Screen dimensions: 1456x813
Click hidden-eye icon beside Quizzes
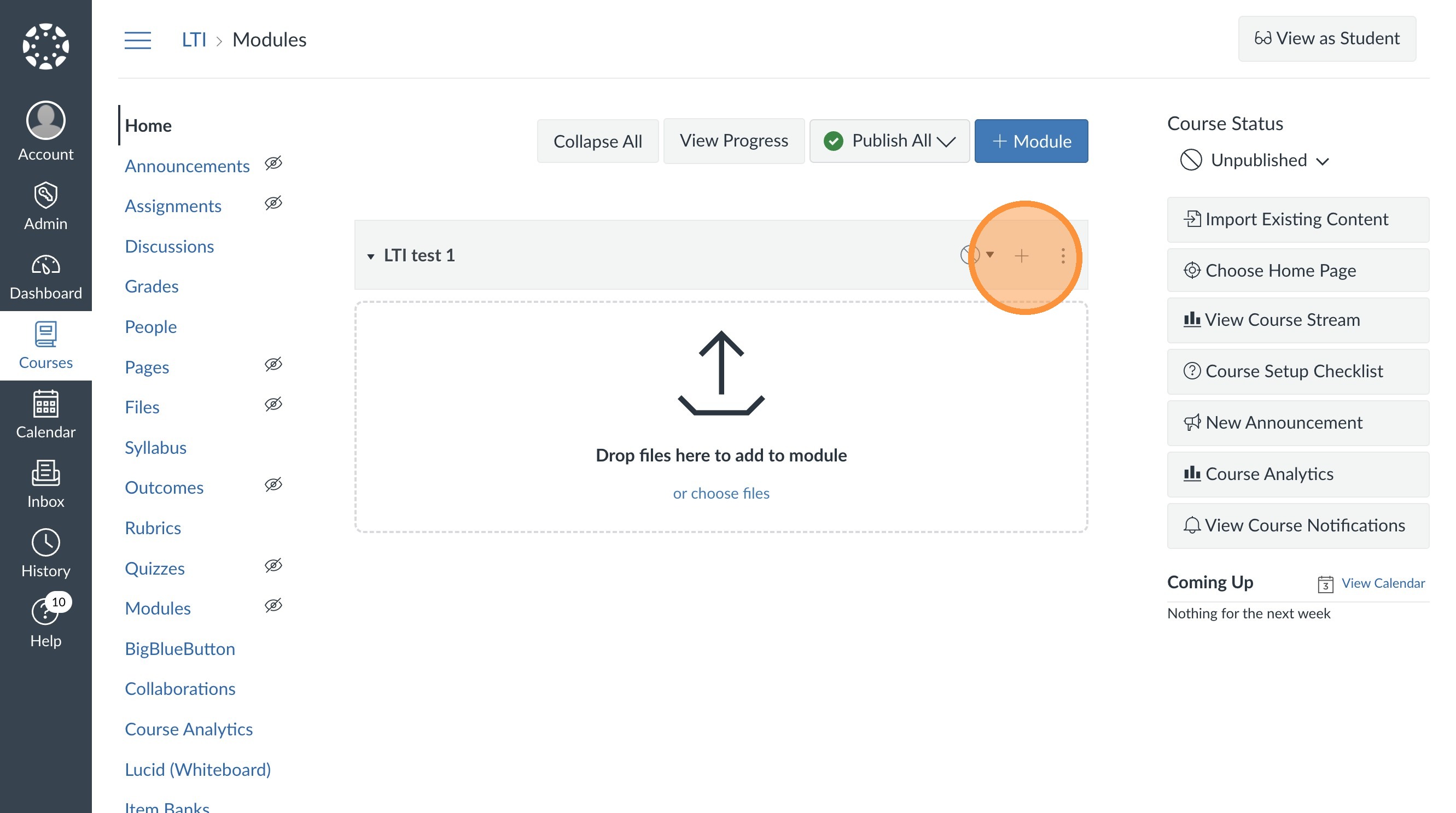coord(273,565)
